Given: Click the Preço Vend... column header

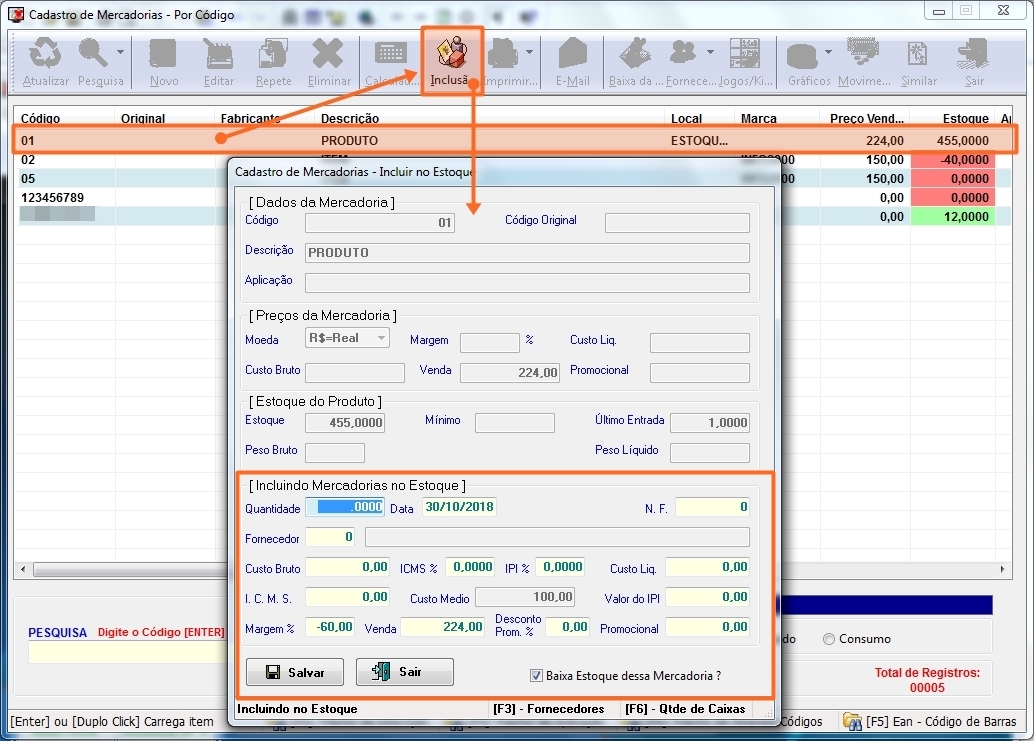Looking at the screenshot, I should point(866,118).
